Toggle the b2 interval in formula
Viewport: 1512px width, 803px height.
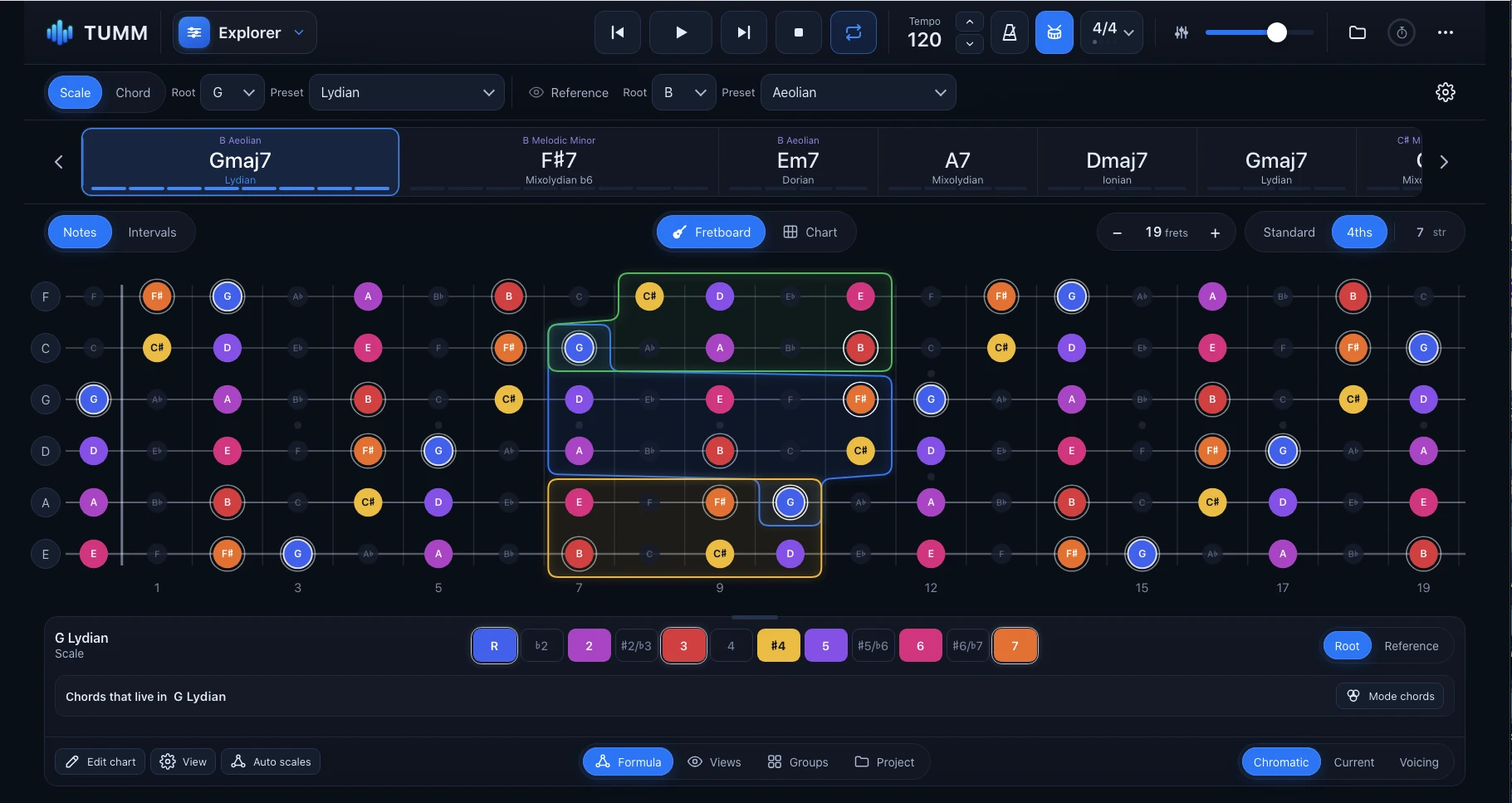(541, 646)
